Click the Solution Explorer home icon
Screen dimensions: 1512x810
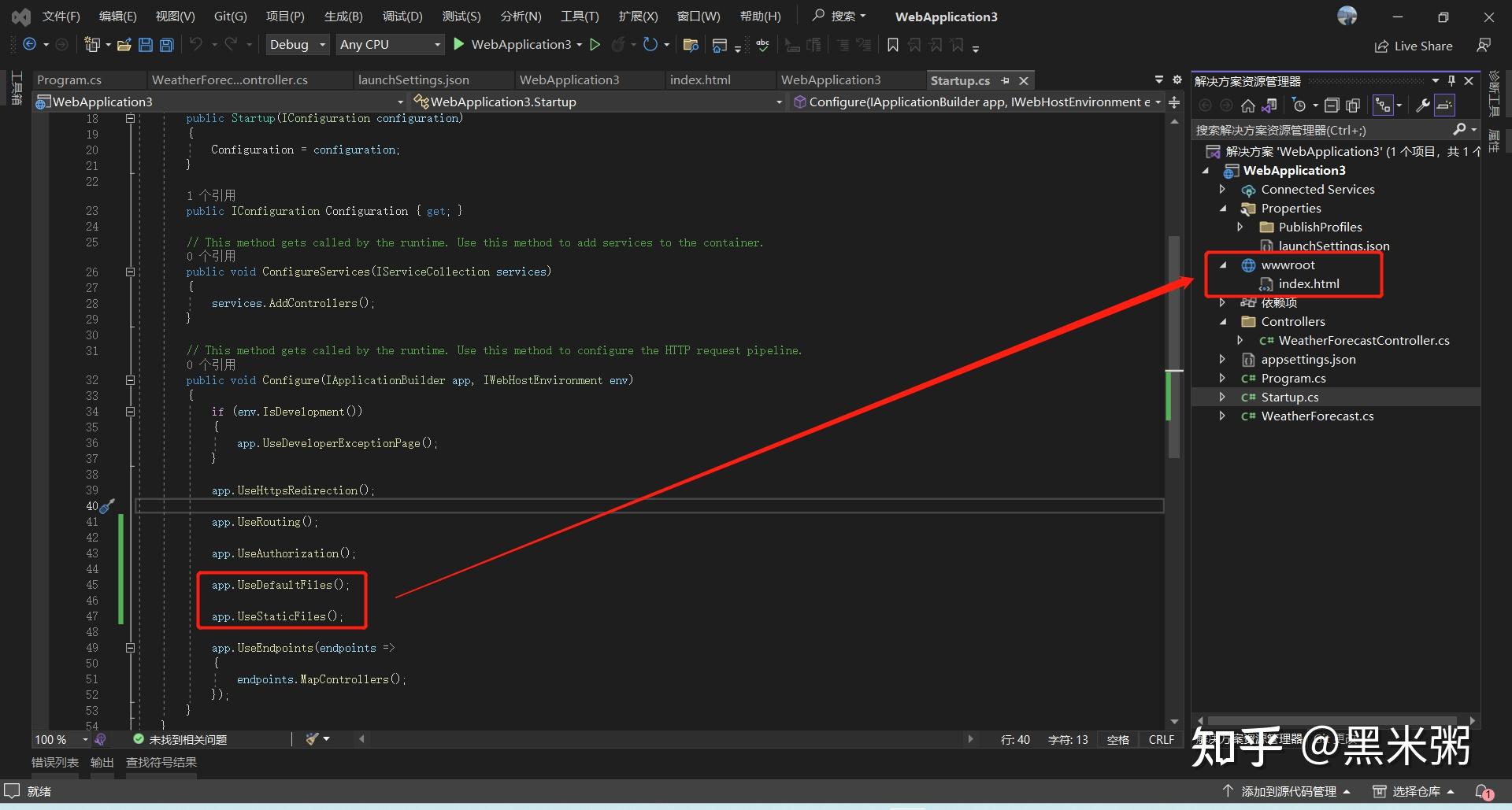[x=1247, y=105]
